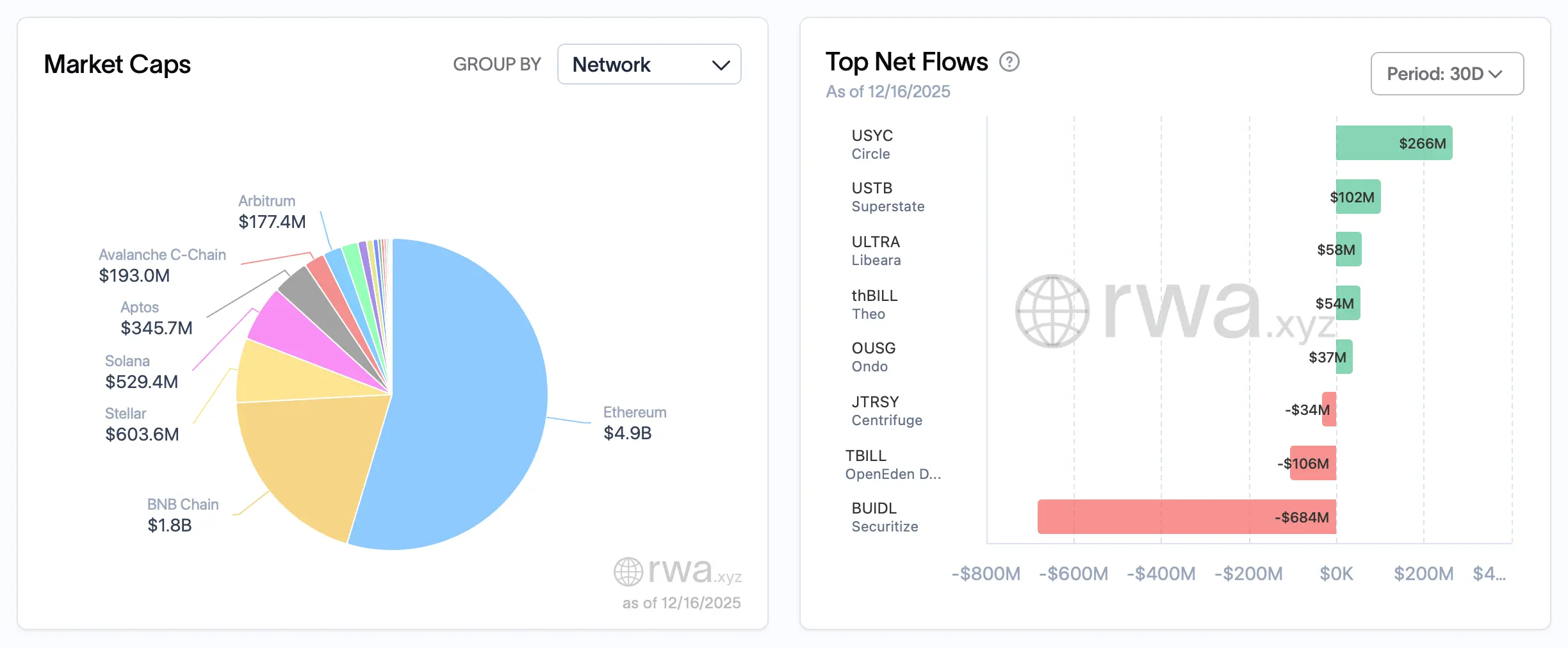Open the Period: 30D period selector

point(1447,74)
